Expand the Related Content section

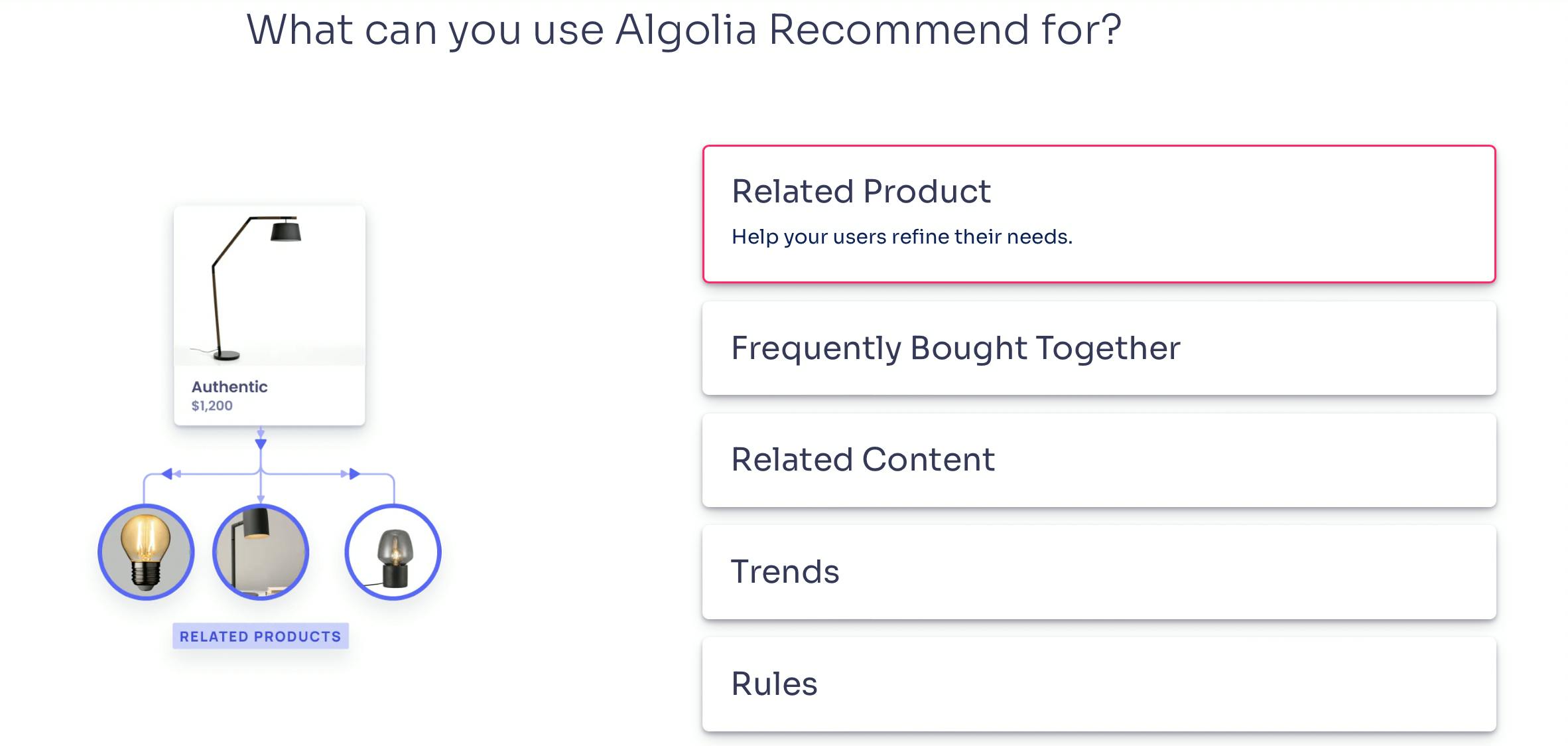click(x=862, y=460)
